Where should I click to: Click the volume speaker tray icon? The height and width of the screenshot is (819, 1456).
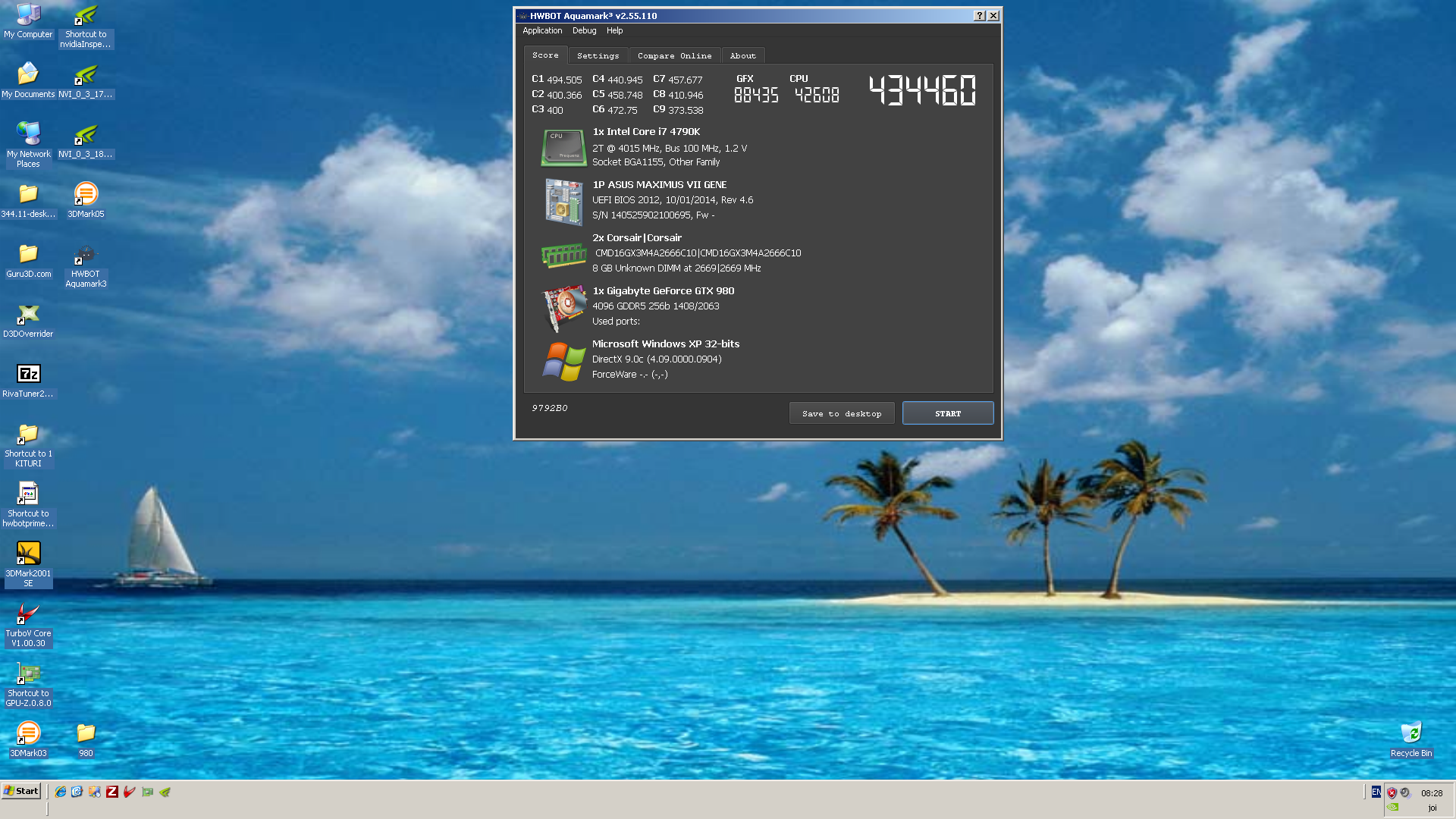pos(1405,792)
